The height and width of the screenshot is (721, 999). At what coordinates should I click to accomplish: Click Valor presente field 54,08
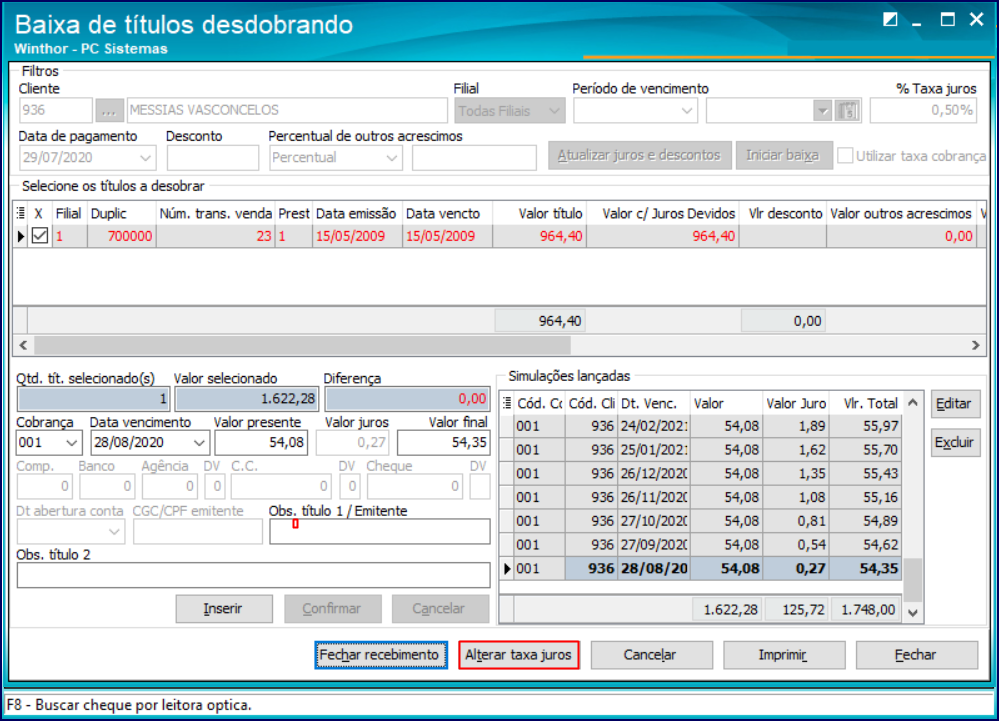[261, 443]
